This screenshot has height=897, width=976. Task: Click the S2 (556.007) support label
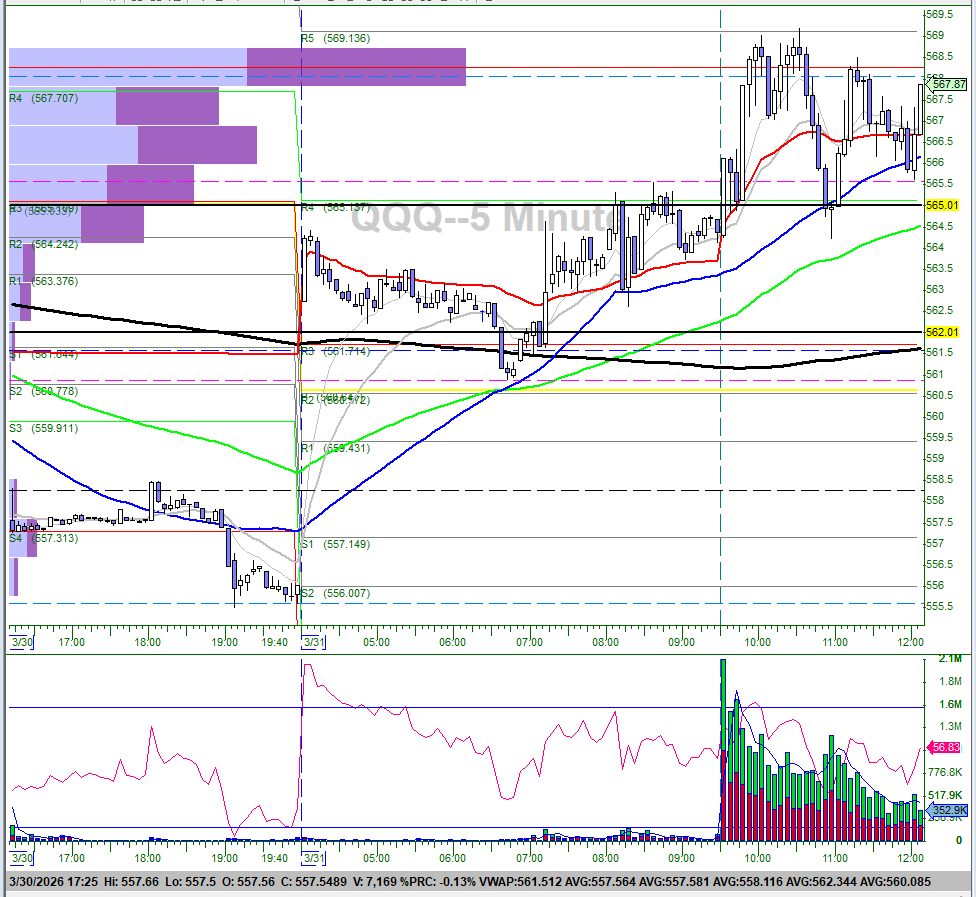coord(336,593)
